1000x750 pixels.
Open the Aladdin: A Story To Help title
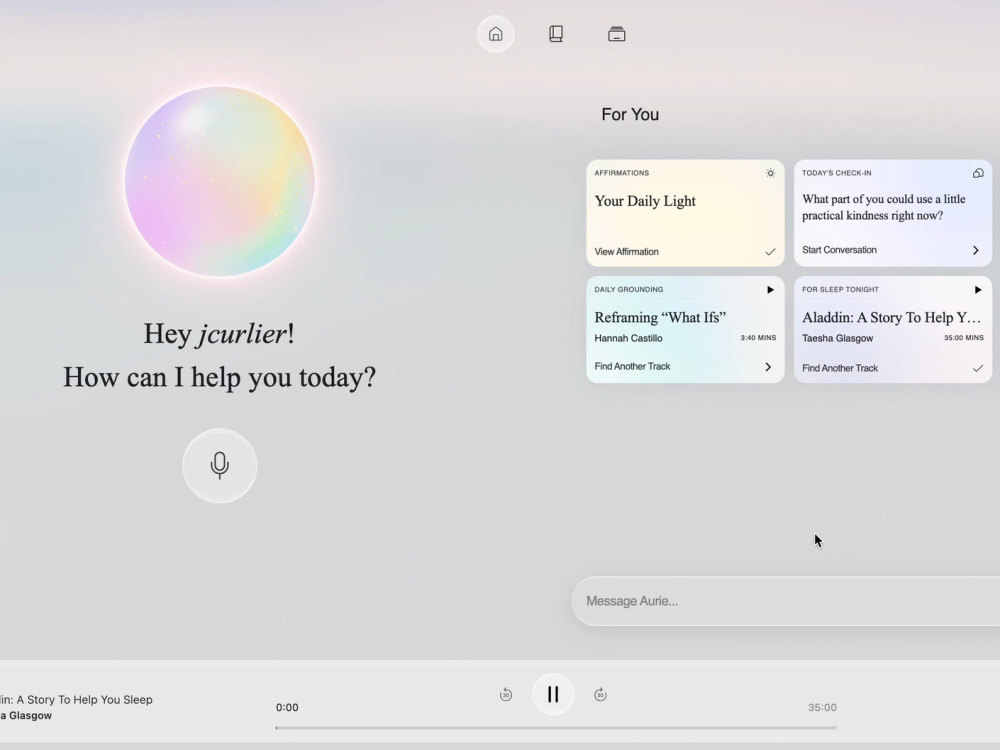891,317
